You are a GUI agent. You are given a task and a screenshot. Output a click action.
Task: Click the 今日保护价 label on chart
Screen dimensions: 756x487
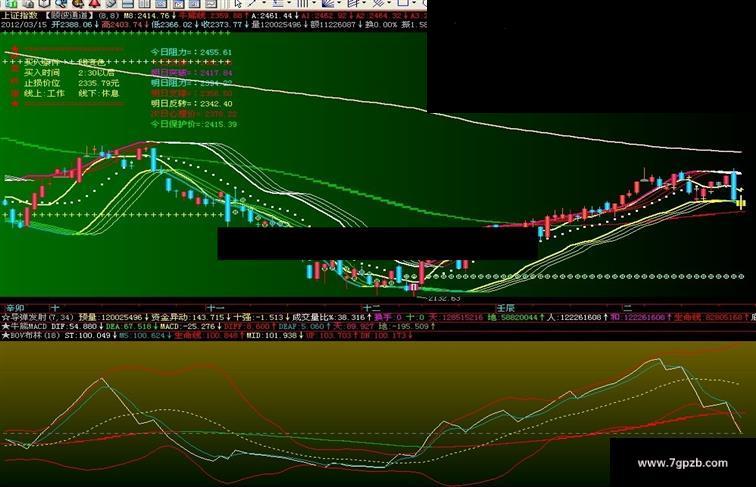click(194, 124)
